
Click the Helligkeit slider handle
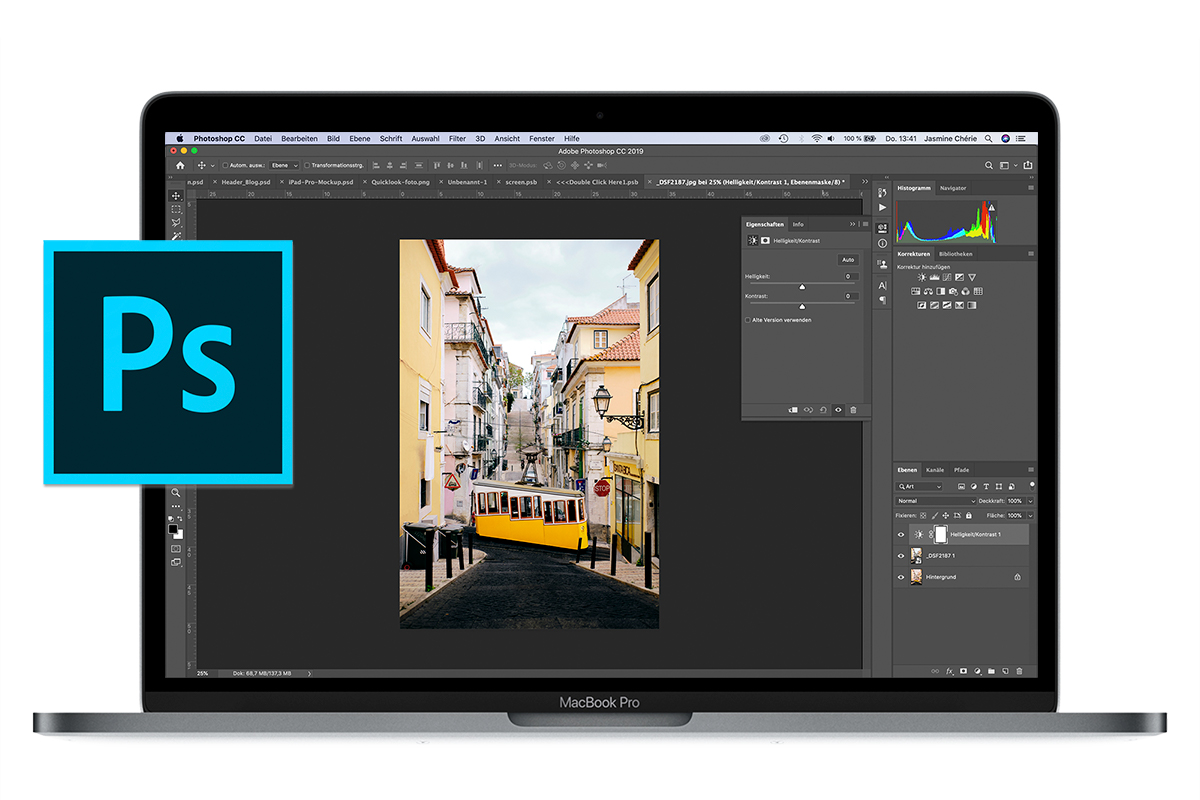click(x=802, y=286)
